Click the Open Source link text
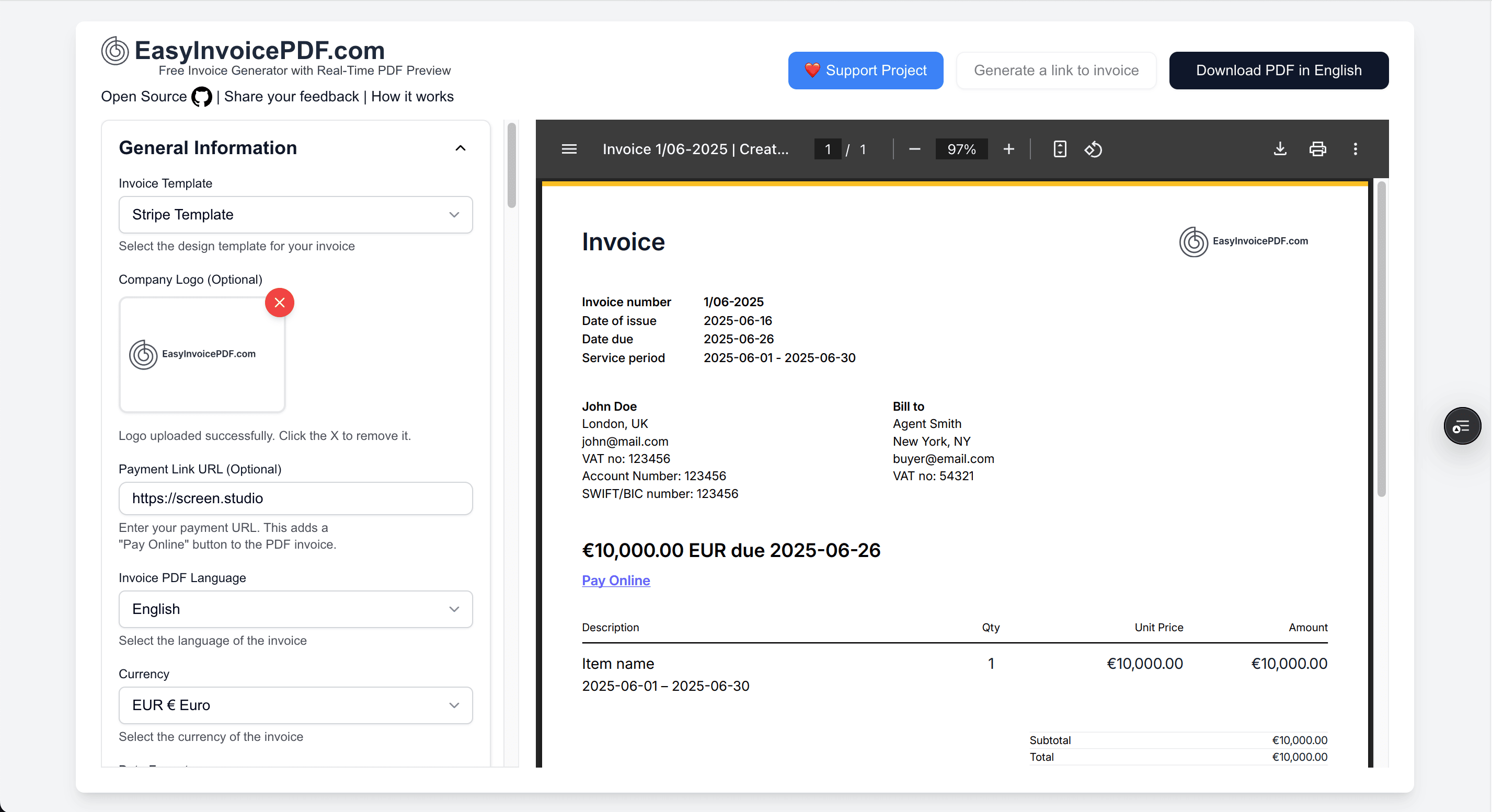The height and width of the screenshot is (812, 1492). pyautogui.click(x=144, y=97)
